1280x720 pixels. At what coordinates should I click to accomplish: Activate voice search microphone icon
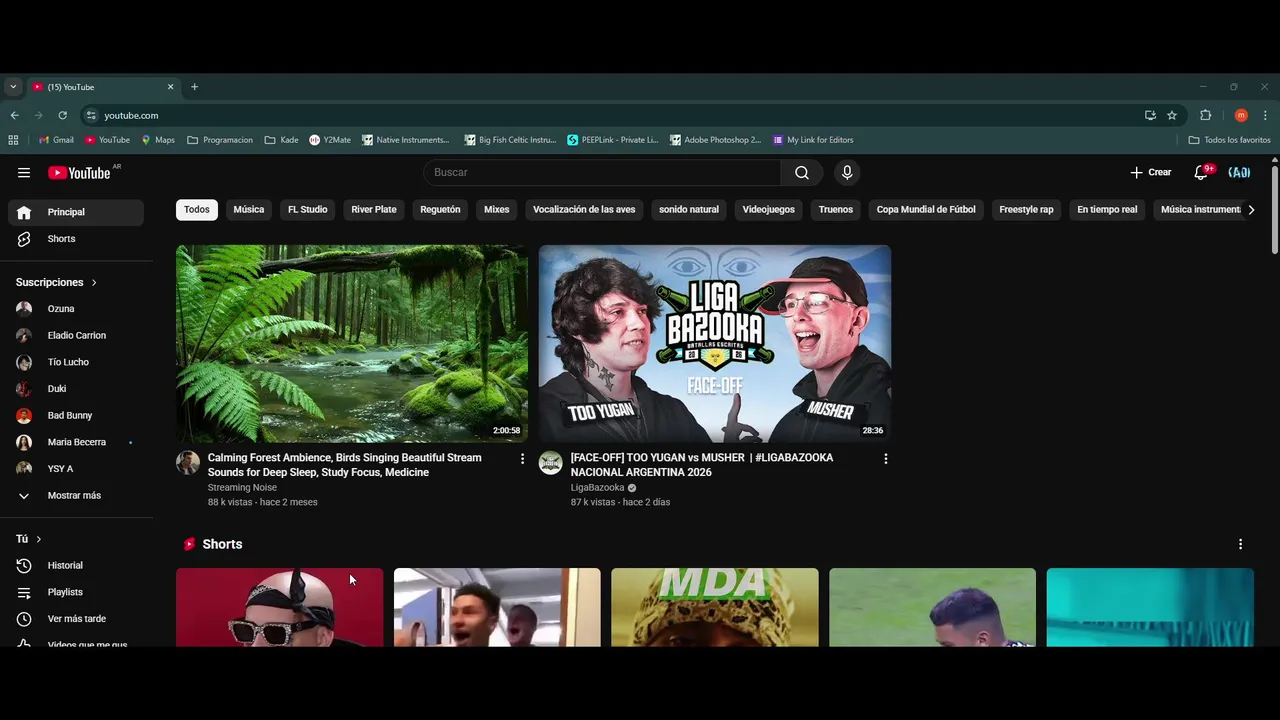coord(847,173)
